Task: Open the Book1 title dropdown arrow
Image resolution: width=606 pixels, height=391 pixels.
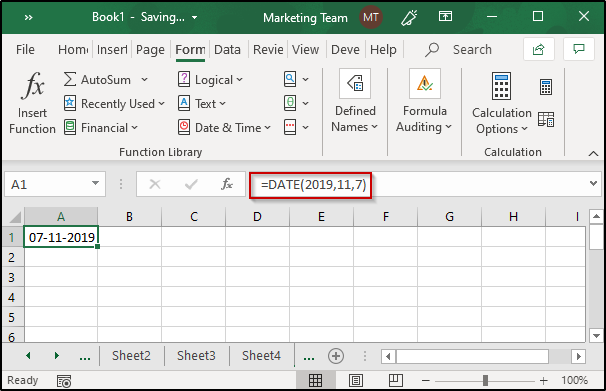Action: coord(194,17)
